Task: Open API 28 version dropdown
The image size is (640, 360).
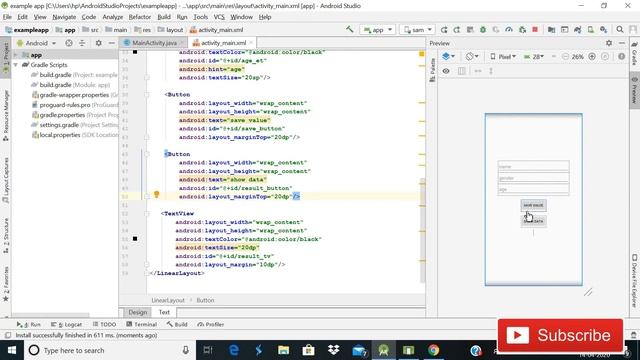Action: pos(534,56)
